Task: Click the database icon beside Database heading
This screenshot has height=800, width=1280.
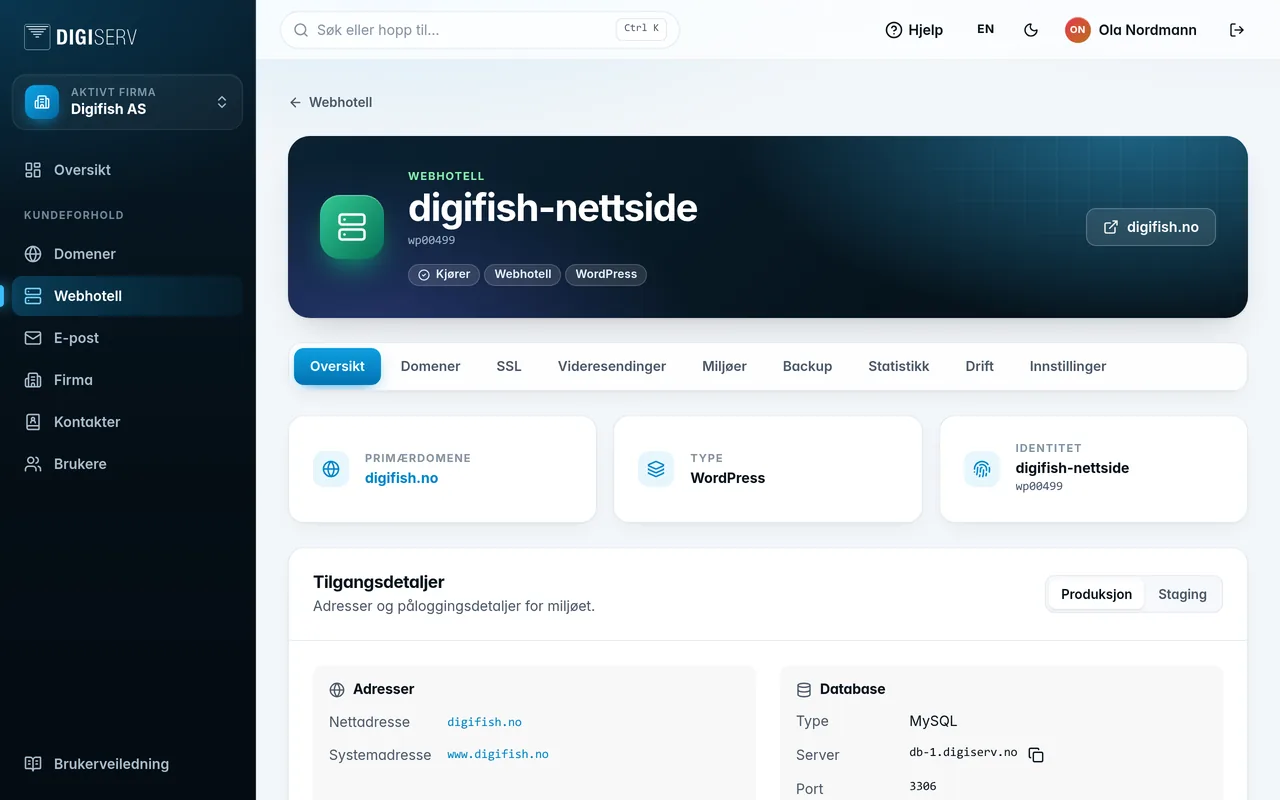Action: click(x=804, y=690)
